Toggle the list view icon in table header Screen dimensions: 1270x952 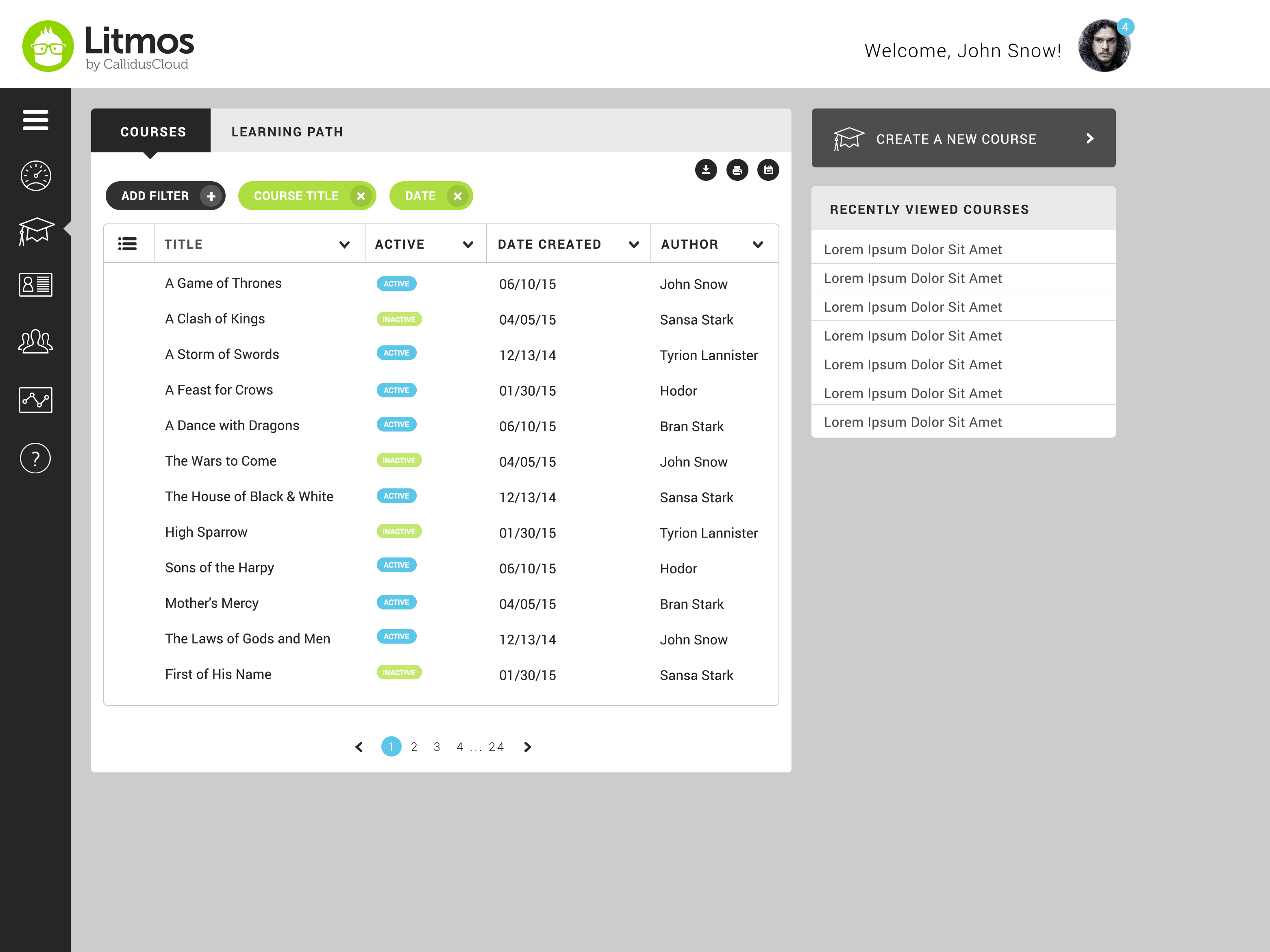pos(128,245)
